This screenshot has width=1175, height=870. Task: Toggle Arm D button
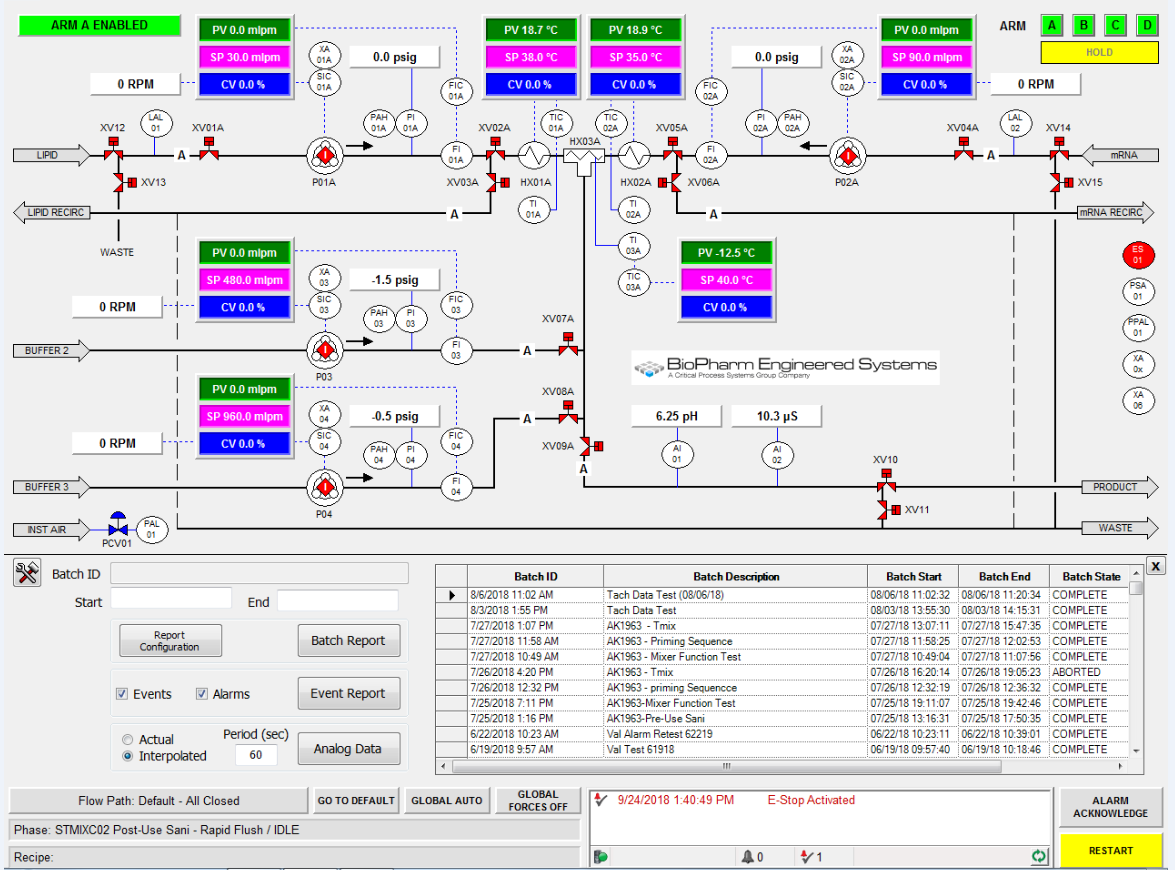[1147, 25]
